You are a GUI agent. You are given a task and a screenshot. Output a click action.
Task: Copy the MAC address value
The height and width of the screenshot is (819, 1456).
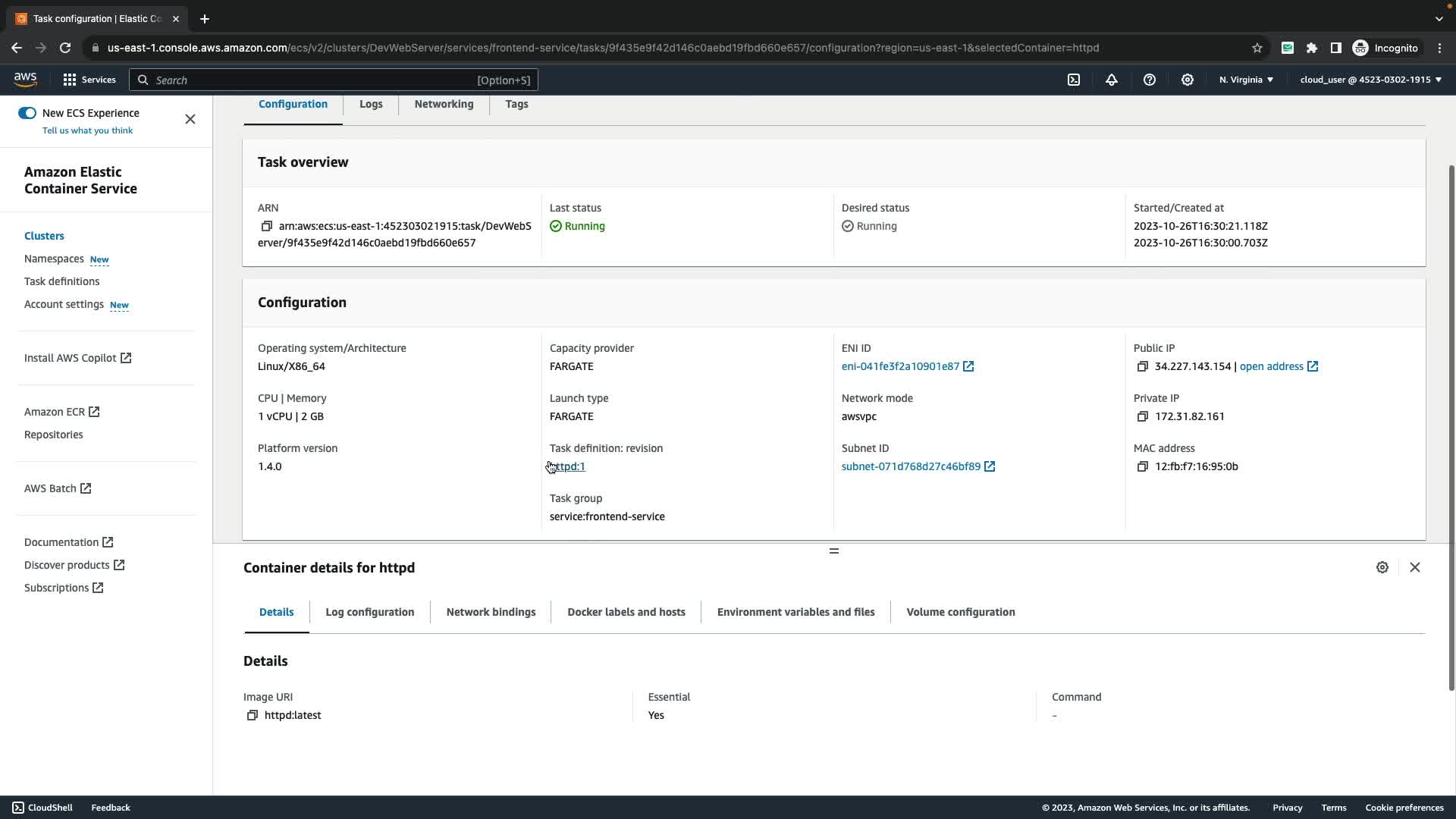point(1142,466)
